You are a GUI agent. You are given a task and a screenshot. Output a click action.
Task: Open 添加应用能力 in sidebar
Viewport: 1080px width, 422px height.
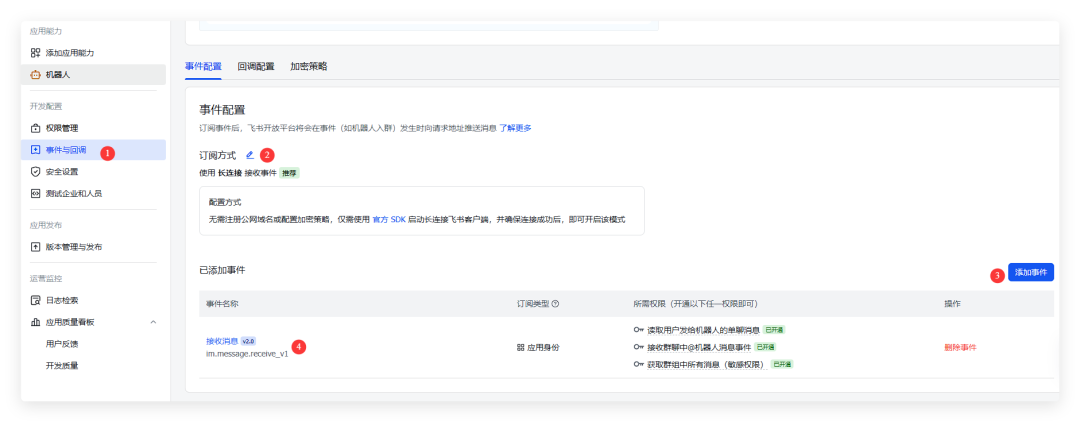tap(93, 53)
